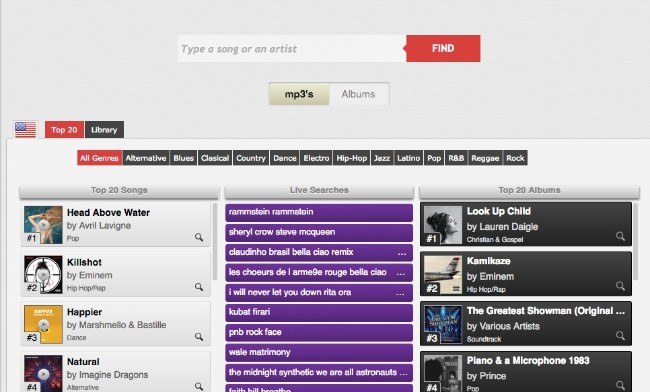Filter by Reggae genre
The height and width of the screenshot is (392, 650).
tap(485, 158)
